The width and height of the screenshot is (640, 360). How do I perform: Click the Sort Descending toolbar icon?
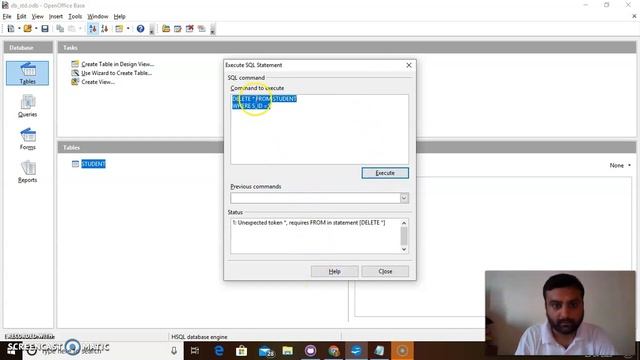104,29
